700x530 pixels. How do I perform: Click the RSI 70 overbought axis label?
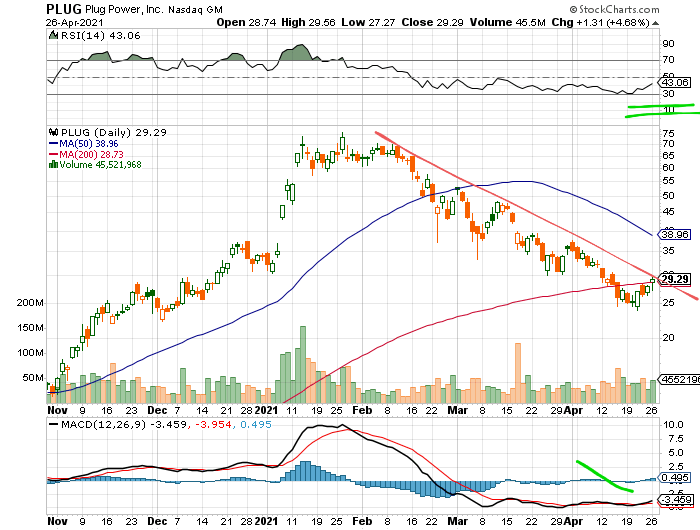[x=668, y=60]
